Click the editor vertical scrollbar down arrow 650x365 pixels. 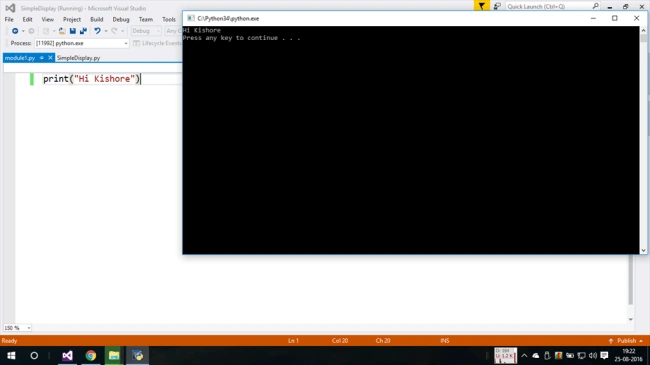[x=631, y=319]
